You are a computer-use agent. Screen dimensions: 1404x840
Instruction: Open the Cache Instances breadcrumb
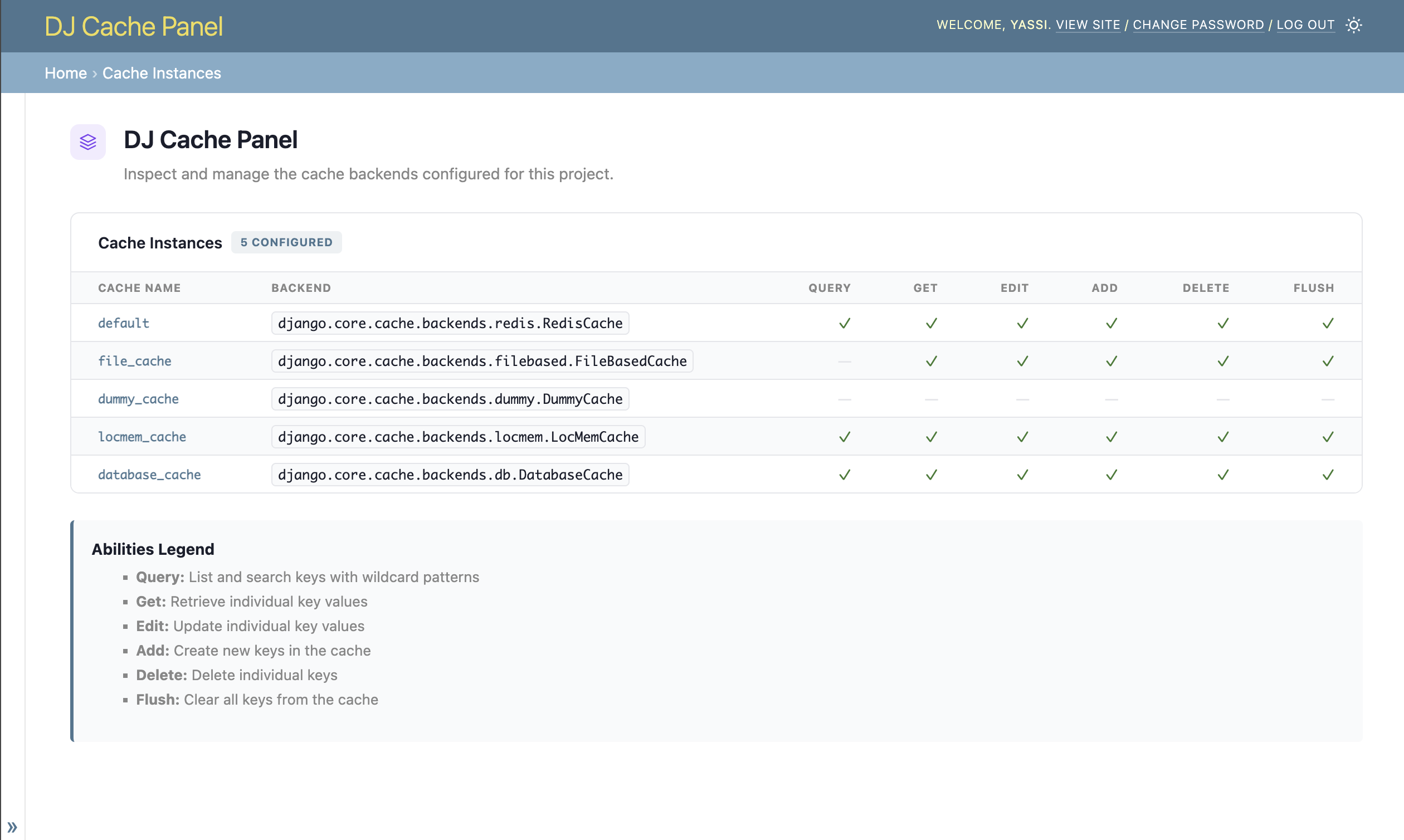[x=162, y=73]
